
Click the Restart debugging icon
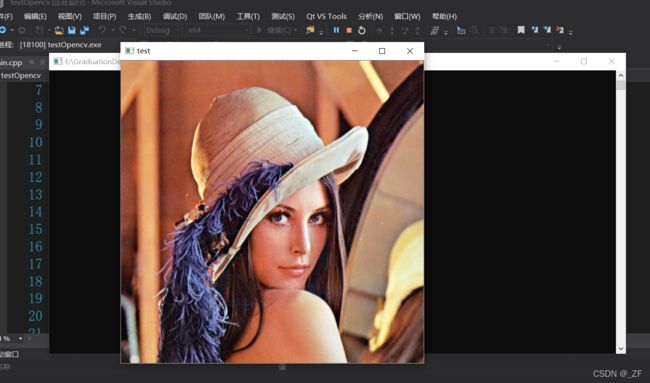pos(362,30)
